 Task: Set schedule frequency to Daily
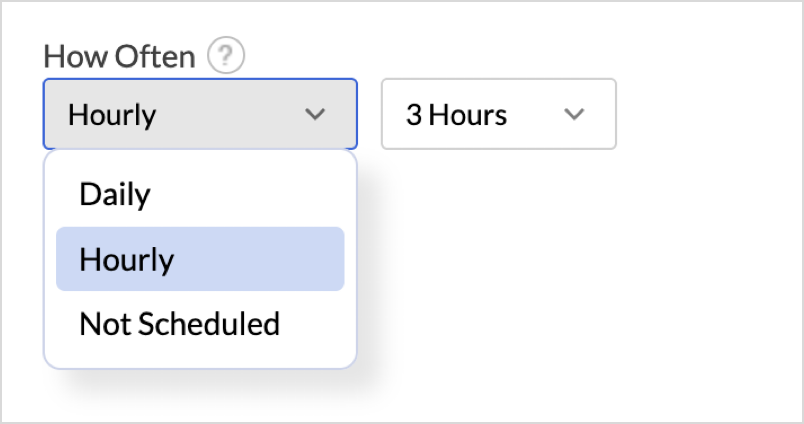tap(115, 194)
